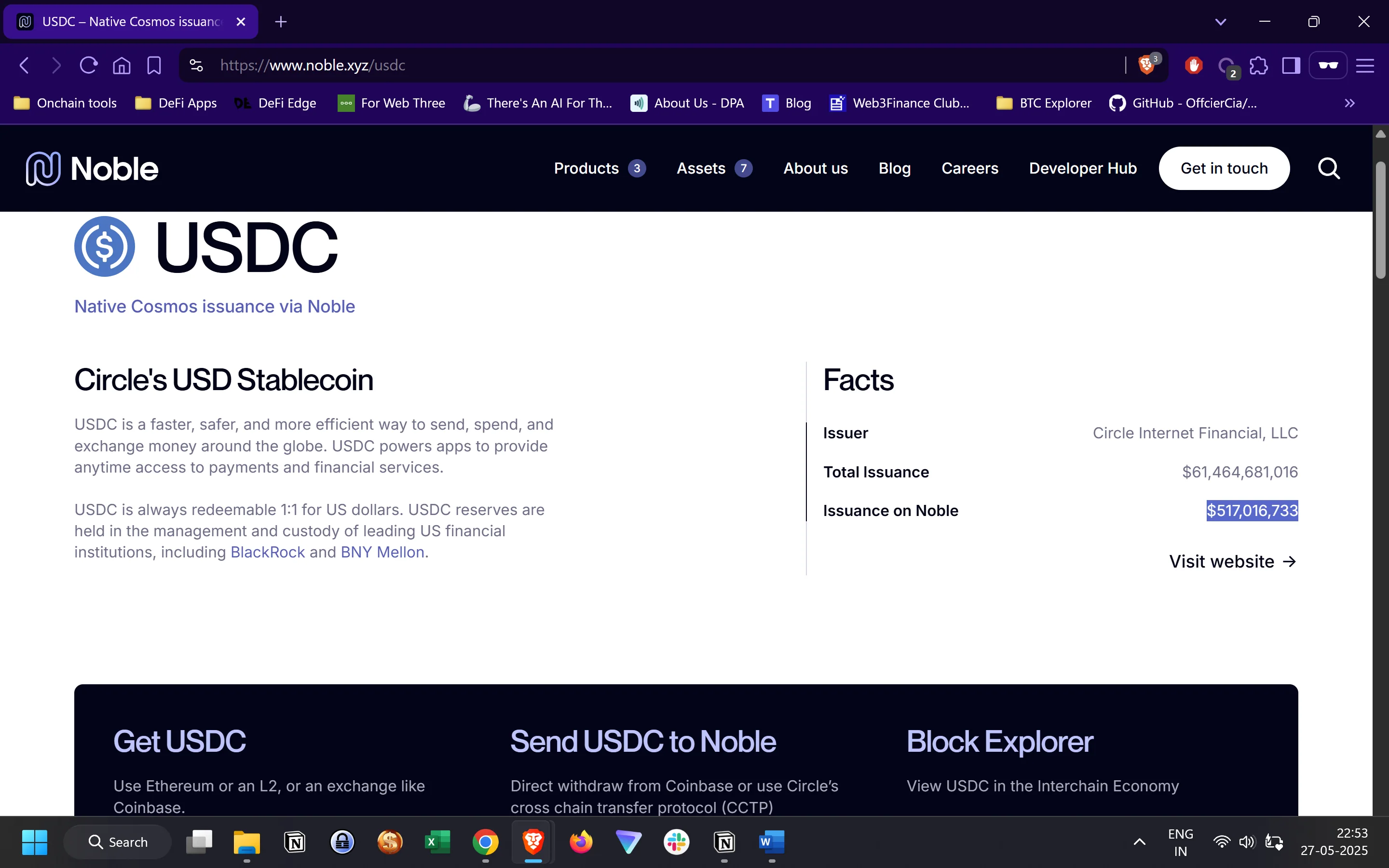The image size is (1389, 868).
Task: Click the scrollbar up arrow
Action: (1381, 134)
